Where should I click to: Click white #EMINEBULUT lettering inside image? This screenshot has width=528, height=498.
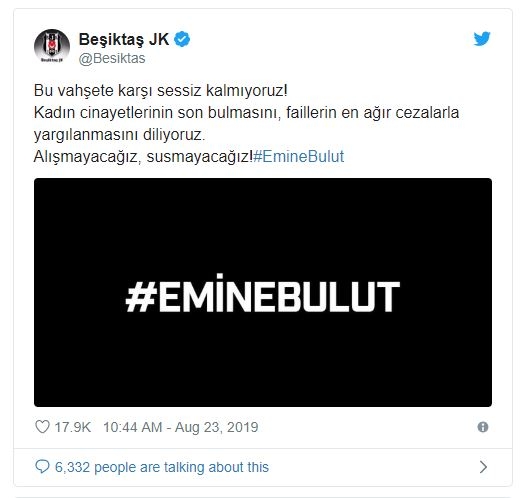tap(263, 294)
